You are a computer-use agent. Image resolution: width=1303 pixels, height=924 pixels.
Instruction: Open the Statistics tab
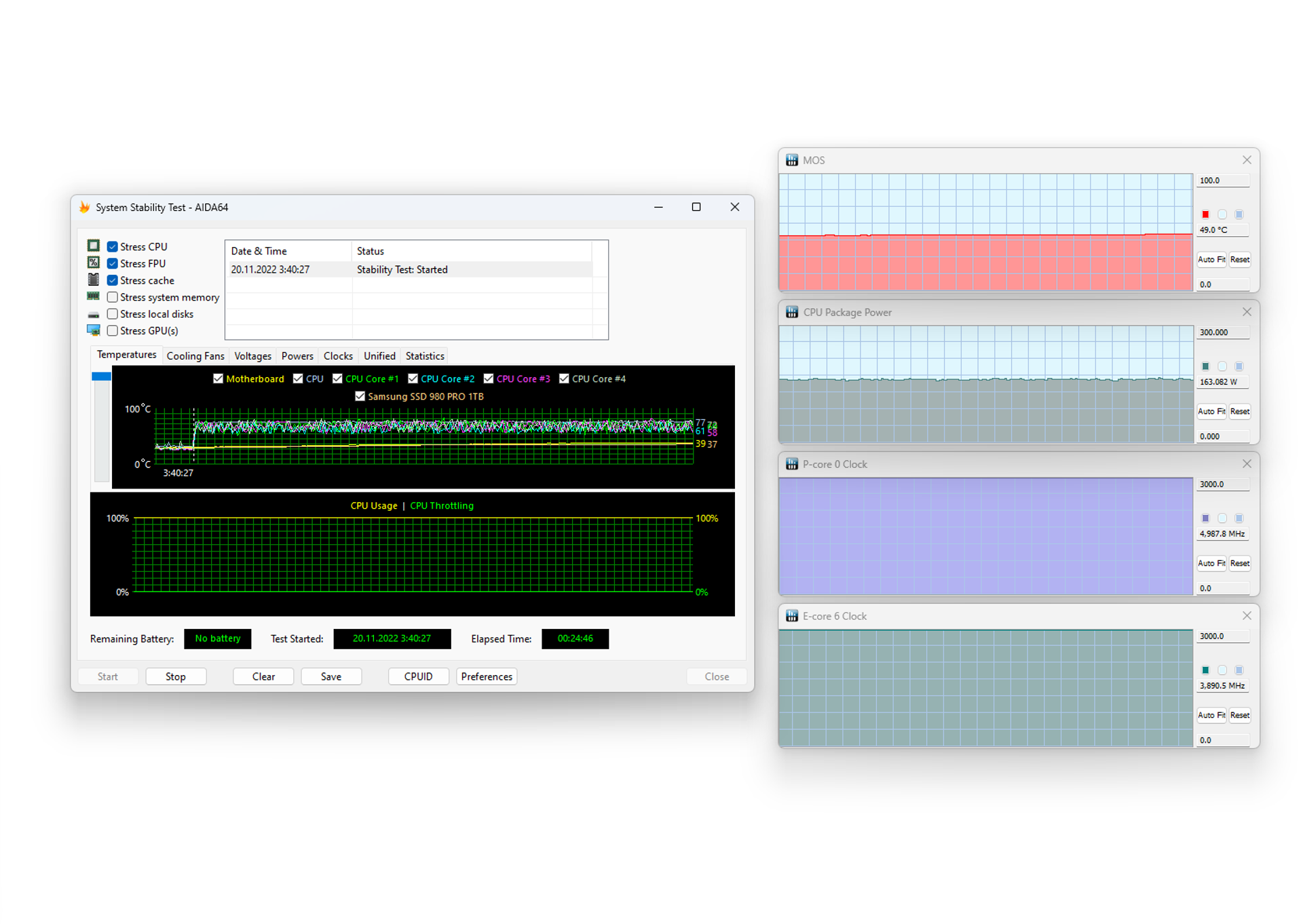coord(425,356)
